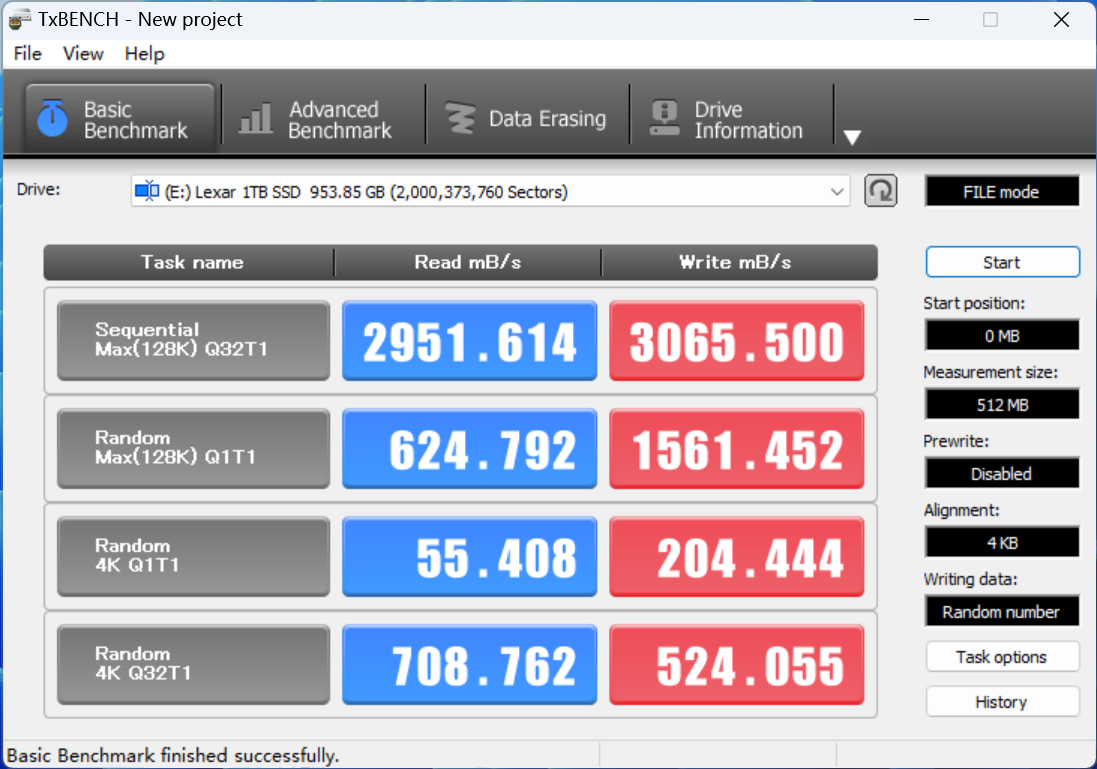Click the Drive: label
Viewport: 1097px width, 769px height.
coord(38,190)
